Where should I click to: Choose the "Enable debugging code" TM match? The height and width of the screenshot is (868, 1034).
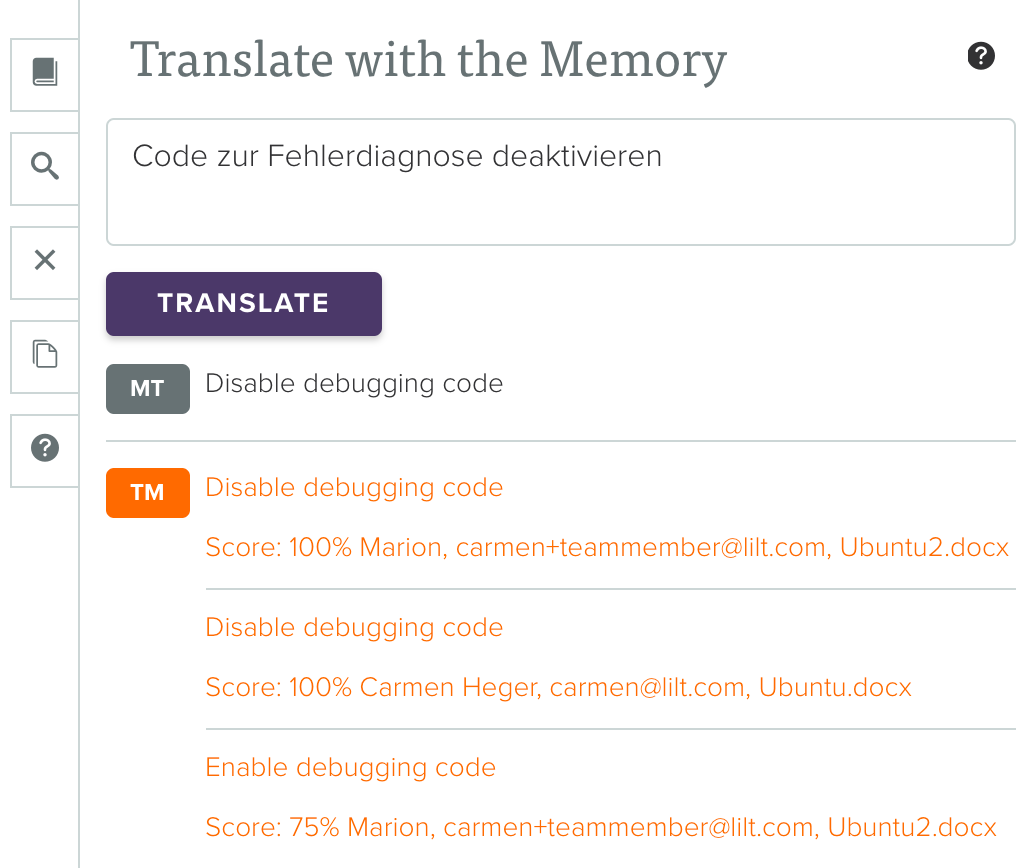point(350,768)
